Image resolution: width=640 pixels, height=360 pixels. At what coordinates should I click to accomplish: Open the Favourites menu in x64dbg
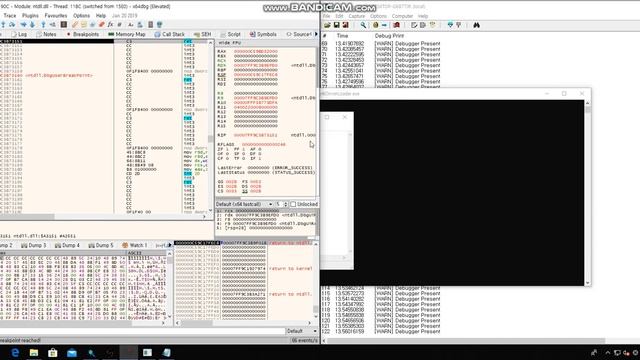point(56,16)
